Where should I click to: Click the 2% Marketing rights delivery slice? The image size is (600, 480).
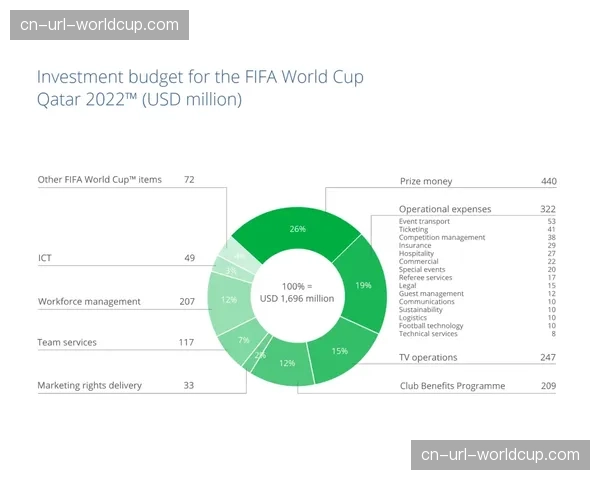(259, 354)
